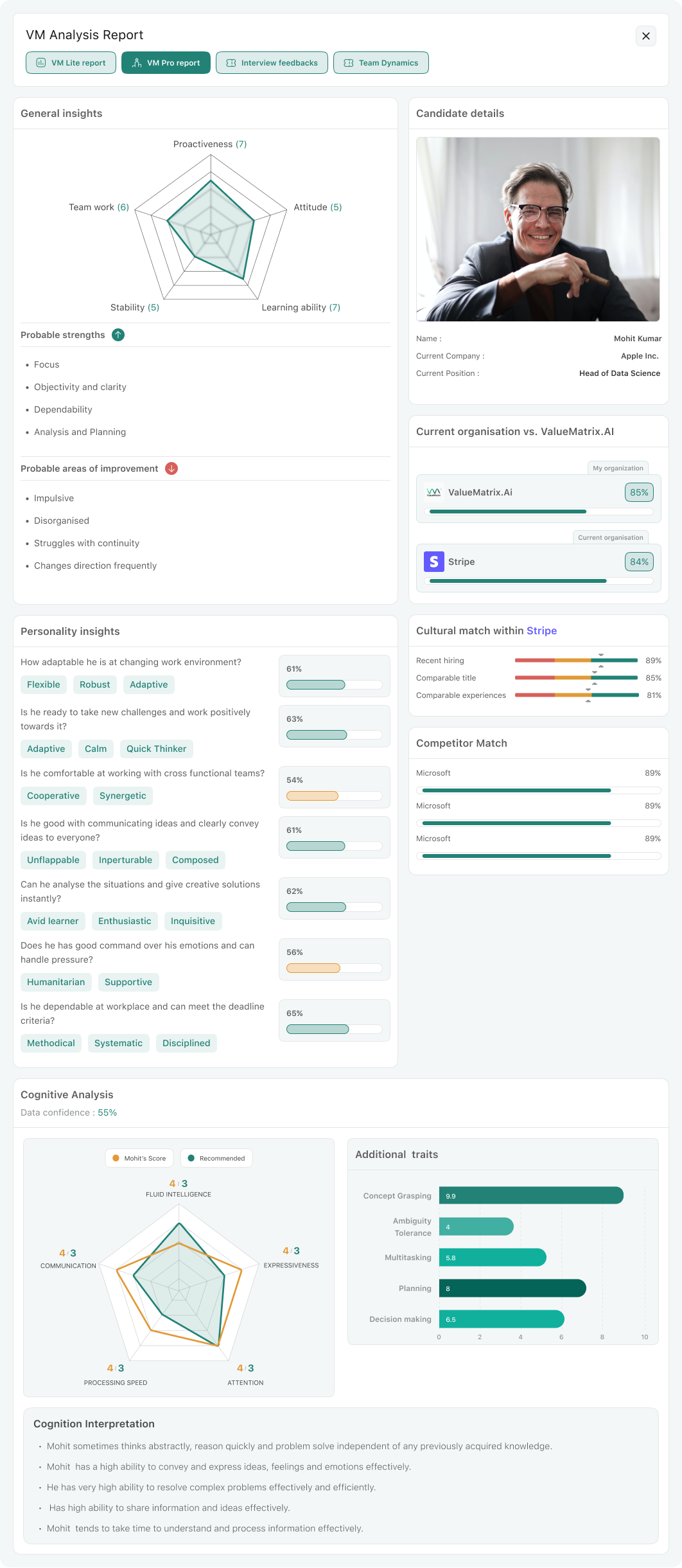Select the Team Dynamics tab
Screen dimensions: 682x1568
point(381,63)
